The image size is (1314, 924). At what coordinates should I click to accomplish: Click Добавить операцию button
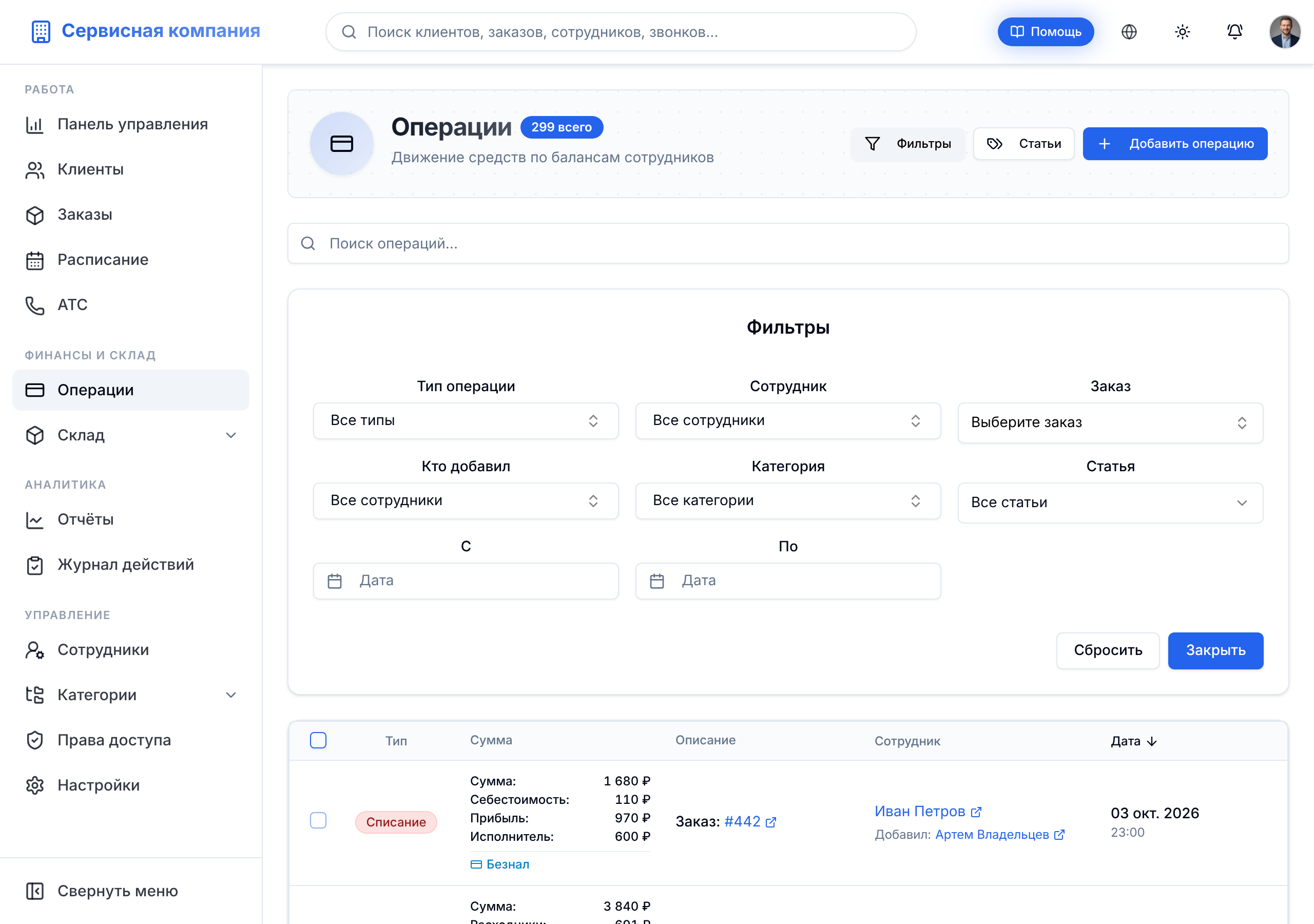coord(1174,144)
